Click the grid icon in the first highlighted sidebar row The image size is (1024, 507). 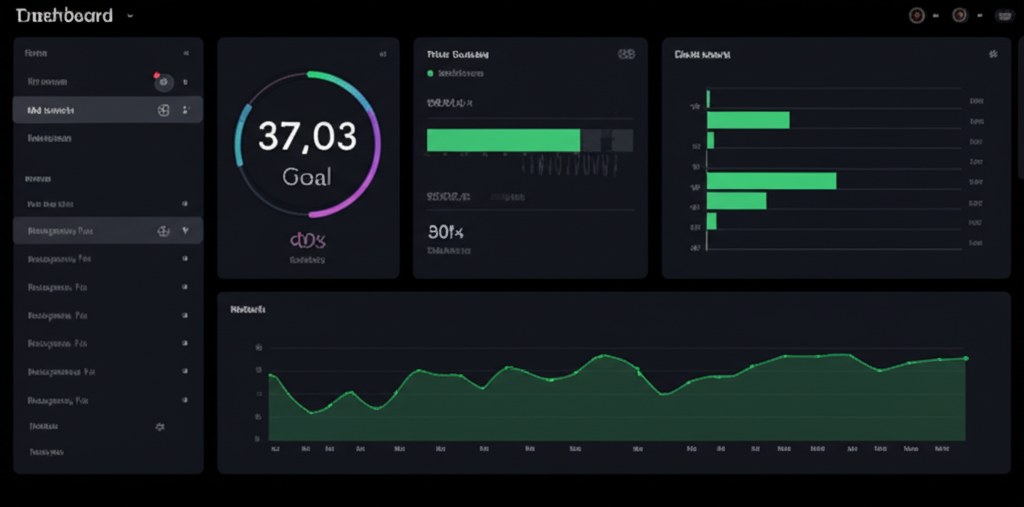tap(164, 110)
